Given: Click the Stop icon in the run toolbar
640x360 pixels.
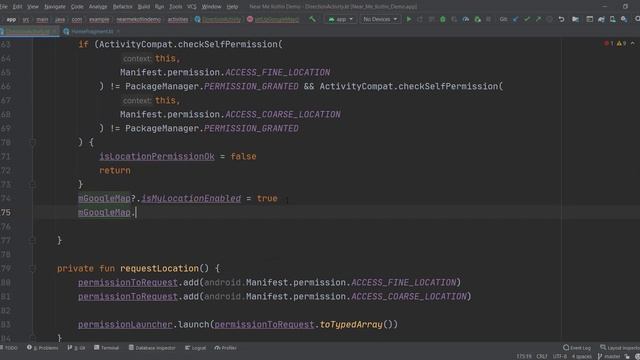Looking at the screenshot, I should coord(489,19).
